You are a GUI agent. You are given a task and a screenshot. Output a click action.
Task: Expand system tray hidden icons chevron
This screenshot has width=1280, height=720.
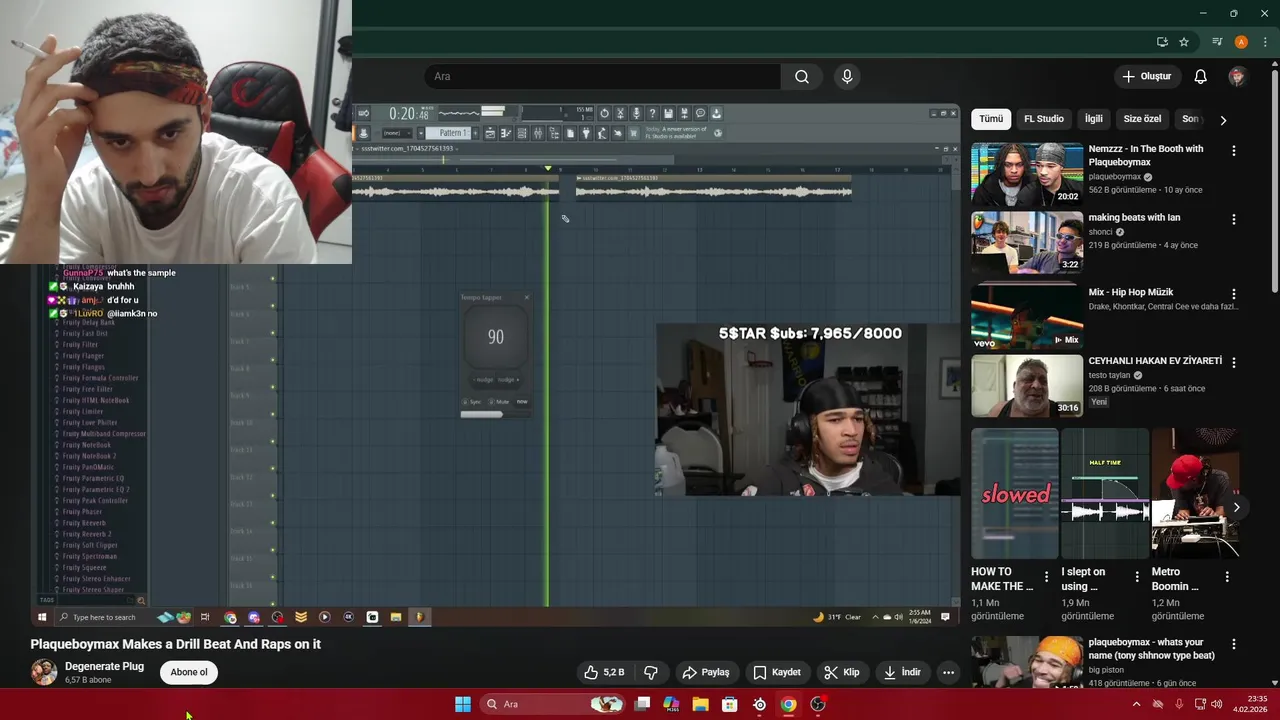1136,704
